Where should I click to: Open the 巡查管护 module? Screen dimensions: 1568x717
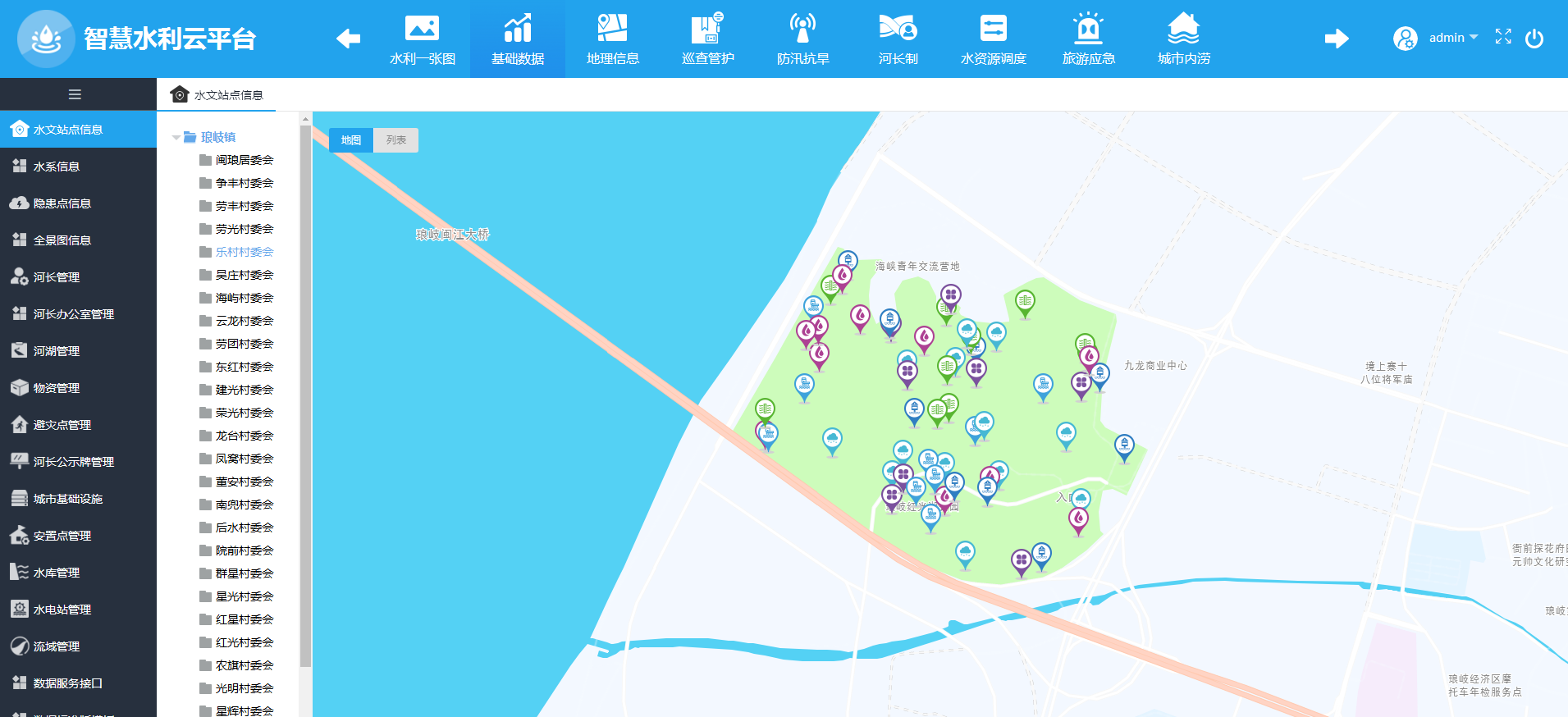click(707, 39)
